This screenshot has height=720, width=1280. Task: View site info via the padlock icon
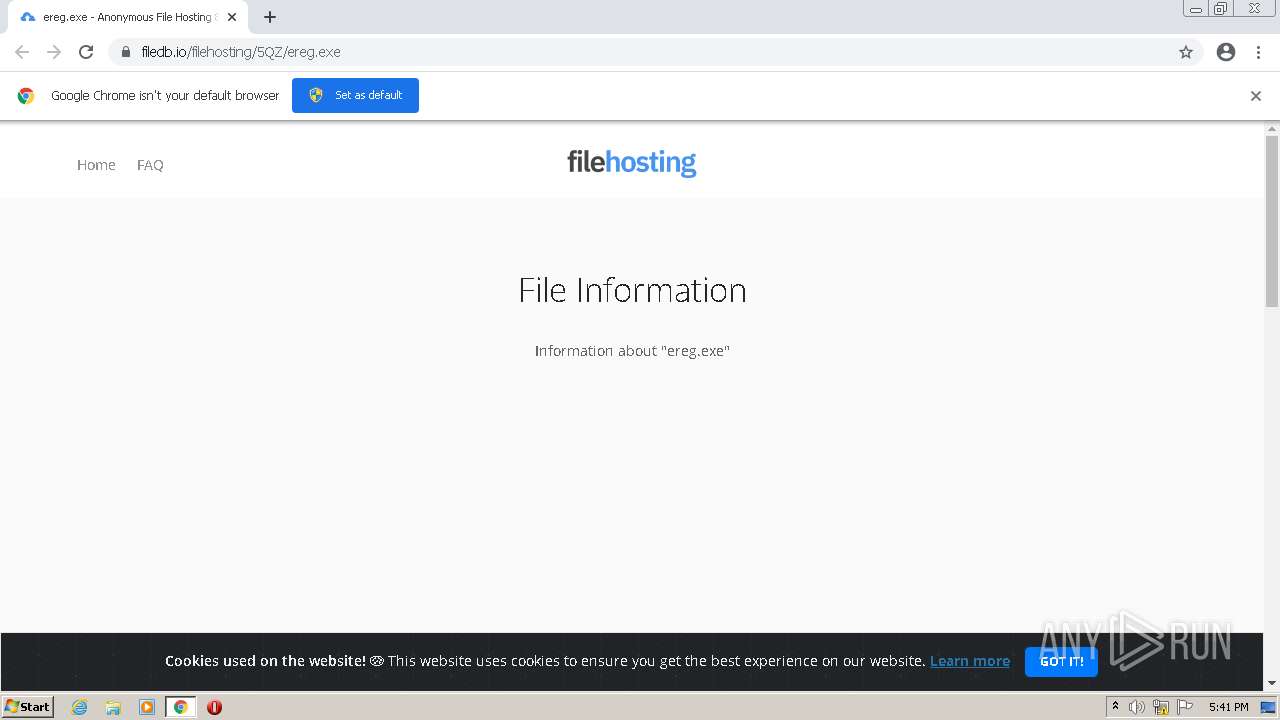pyautogui.click(x=125, y=52)
